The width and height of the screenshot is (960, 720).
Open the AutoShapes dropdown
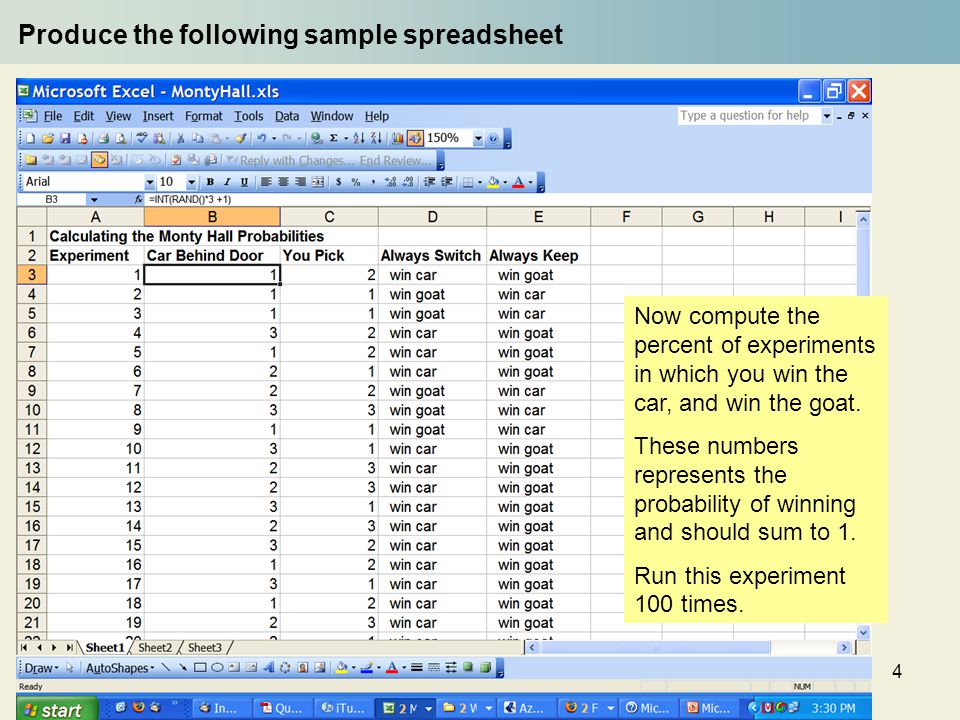(120, 668)
